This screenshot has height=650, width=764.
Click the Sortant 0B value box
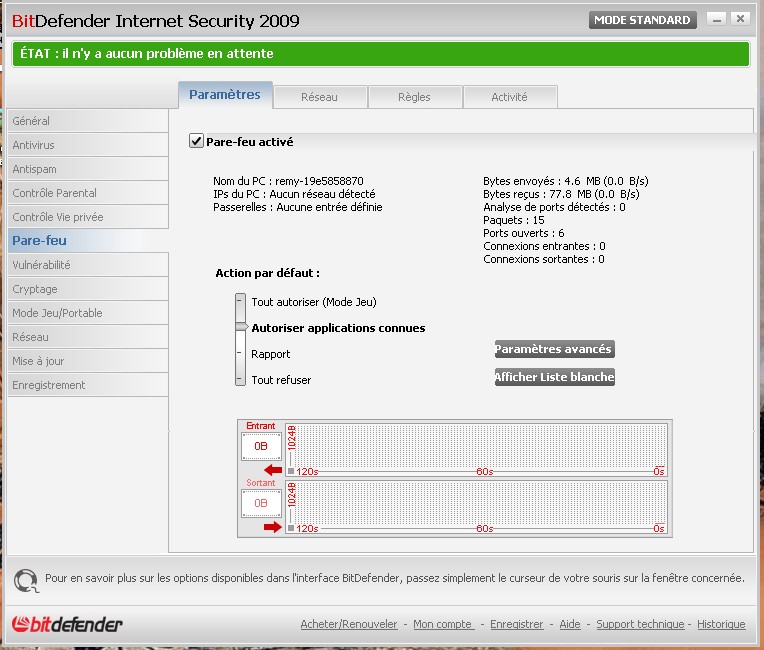[x=261, y=503]
